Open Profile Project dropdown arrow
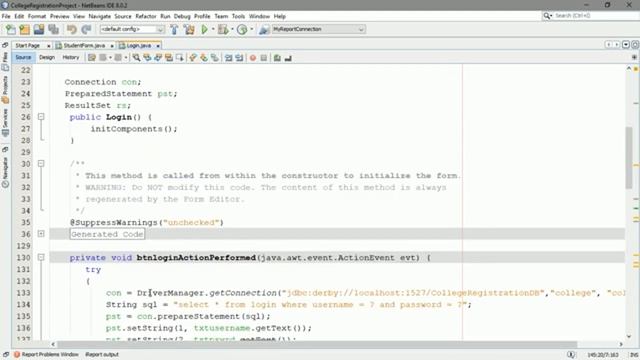This screenshot has width=640, height=360. tap(251, 29)
